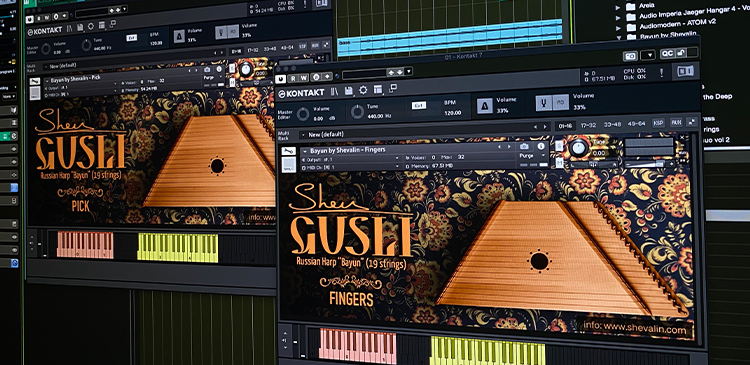Open the library browser in the Fingers Kontakt window
750x365 pixels.
pos(334,91)
